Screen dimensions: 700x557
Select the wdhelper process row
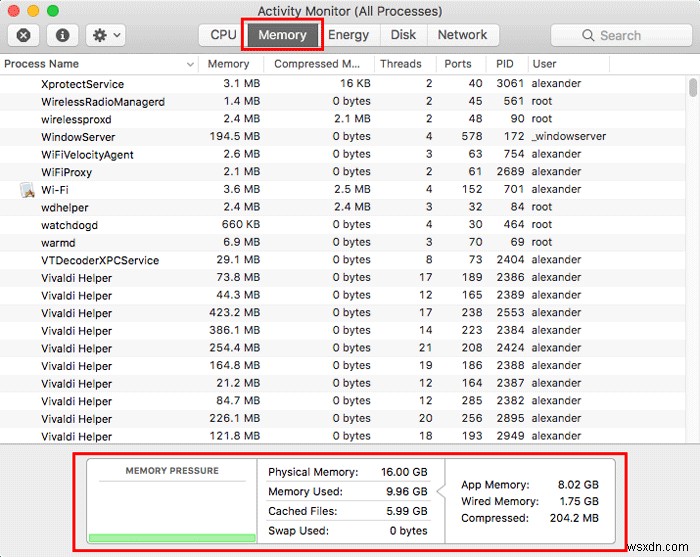343,208
